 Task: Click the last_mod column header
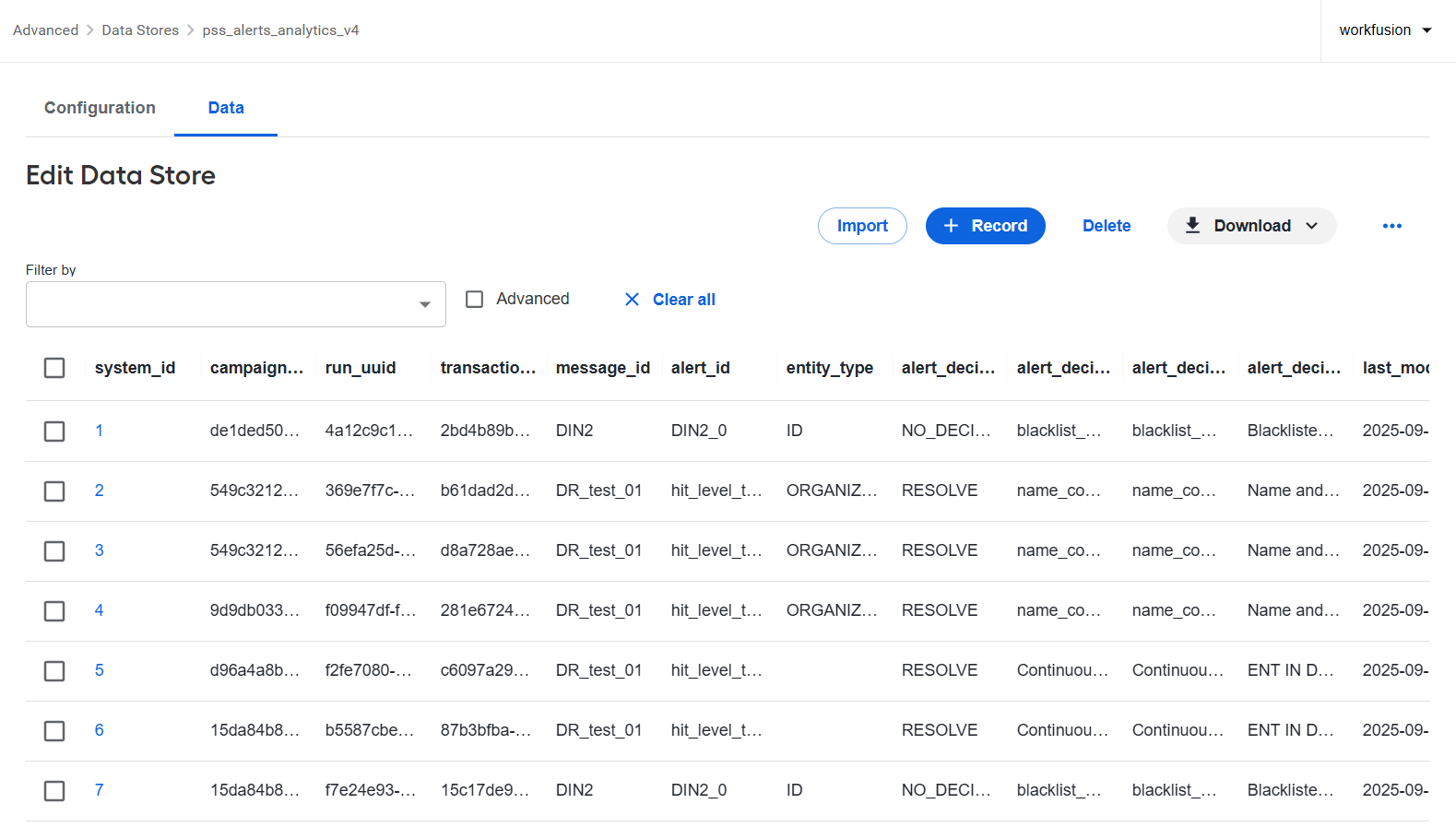point(1395,368)
